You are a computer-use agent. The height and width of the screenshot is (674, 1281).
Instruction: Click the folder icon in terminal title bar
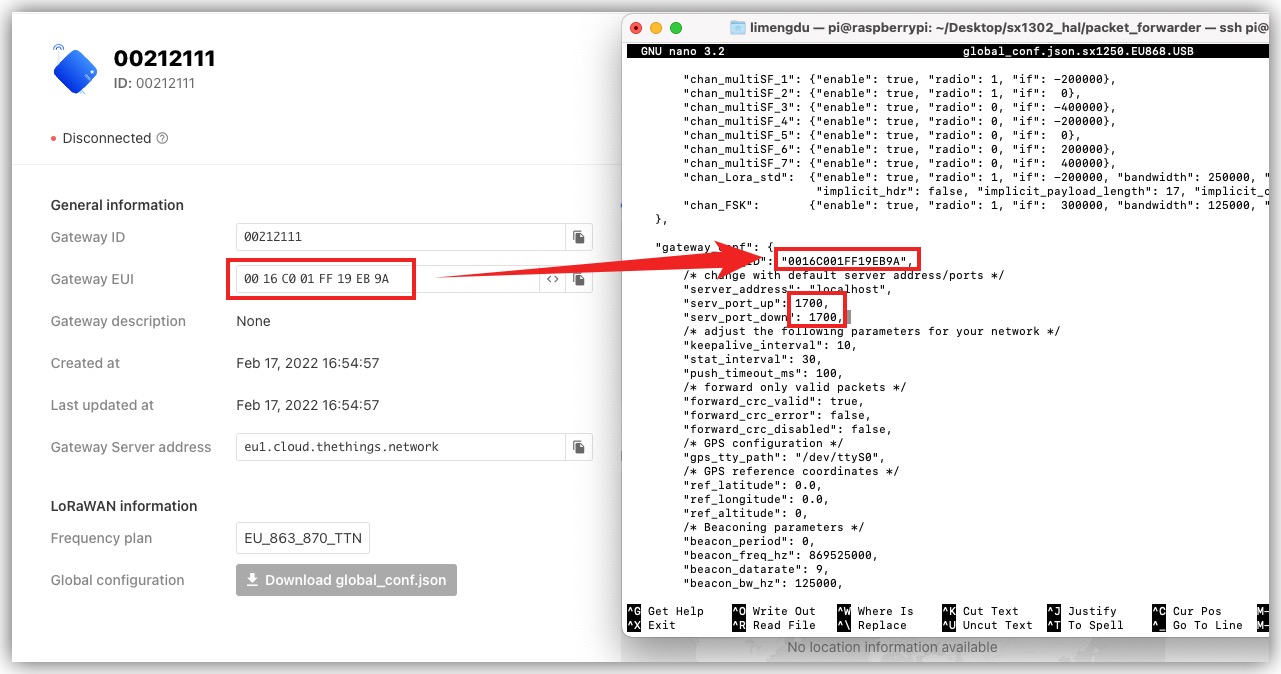[738, 28]
